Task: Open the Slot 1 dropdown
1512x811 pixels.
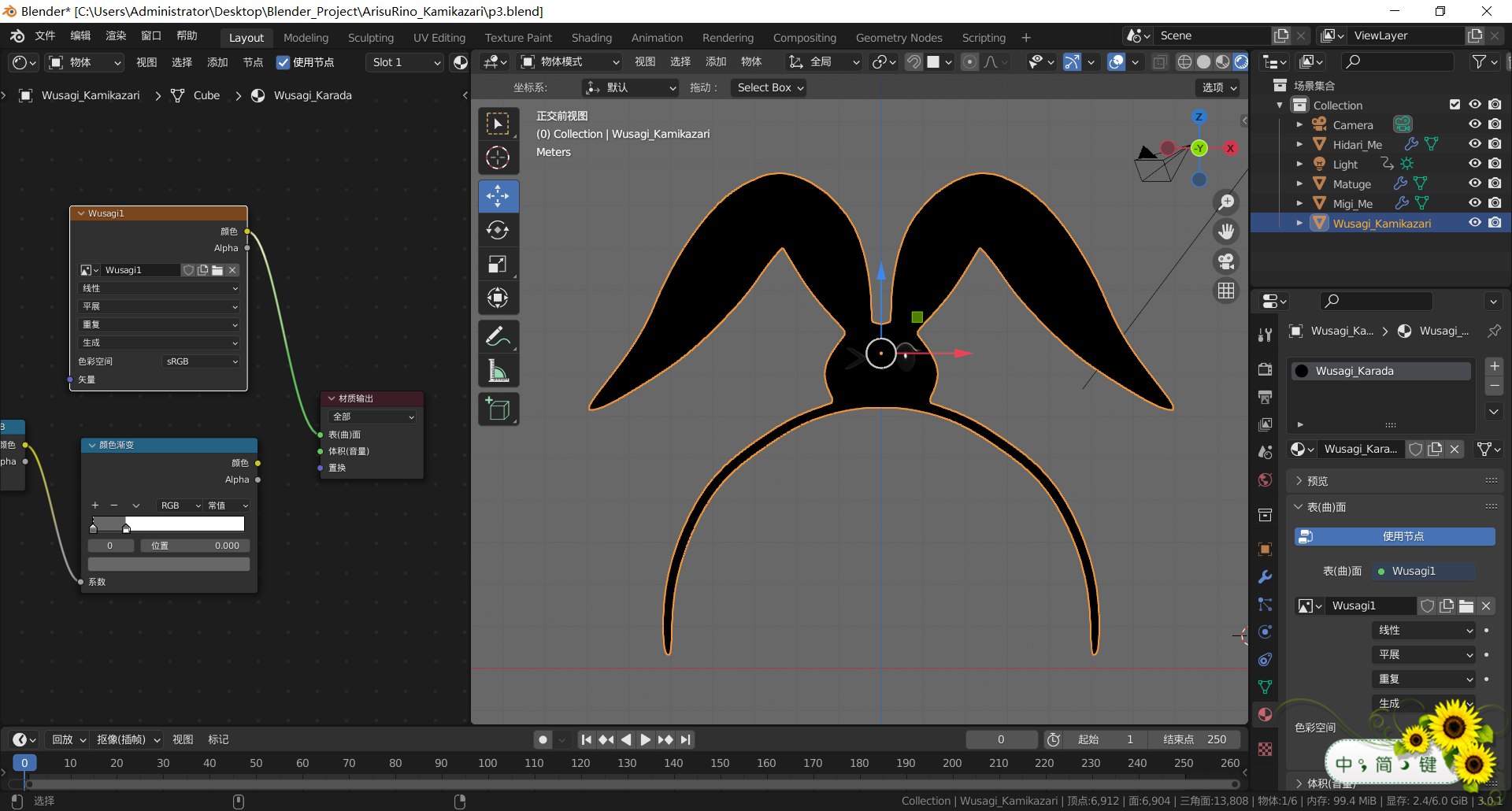Action: pos(406,62)
